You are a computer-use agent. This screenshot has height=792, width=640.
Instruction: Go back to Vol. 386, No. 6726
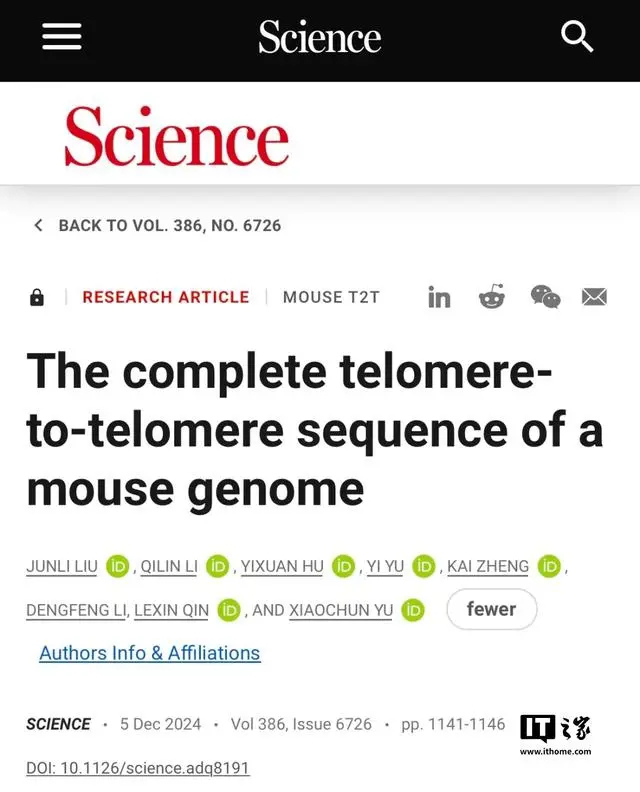coord(169,225)
